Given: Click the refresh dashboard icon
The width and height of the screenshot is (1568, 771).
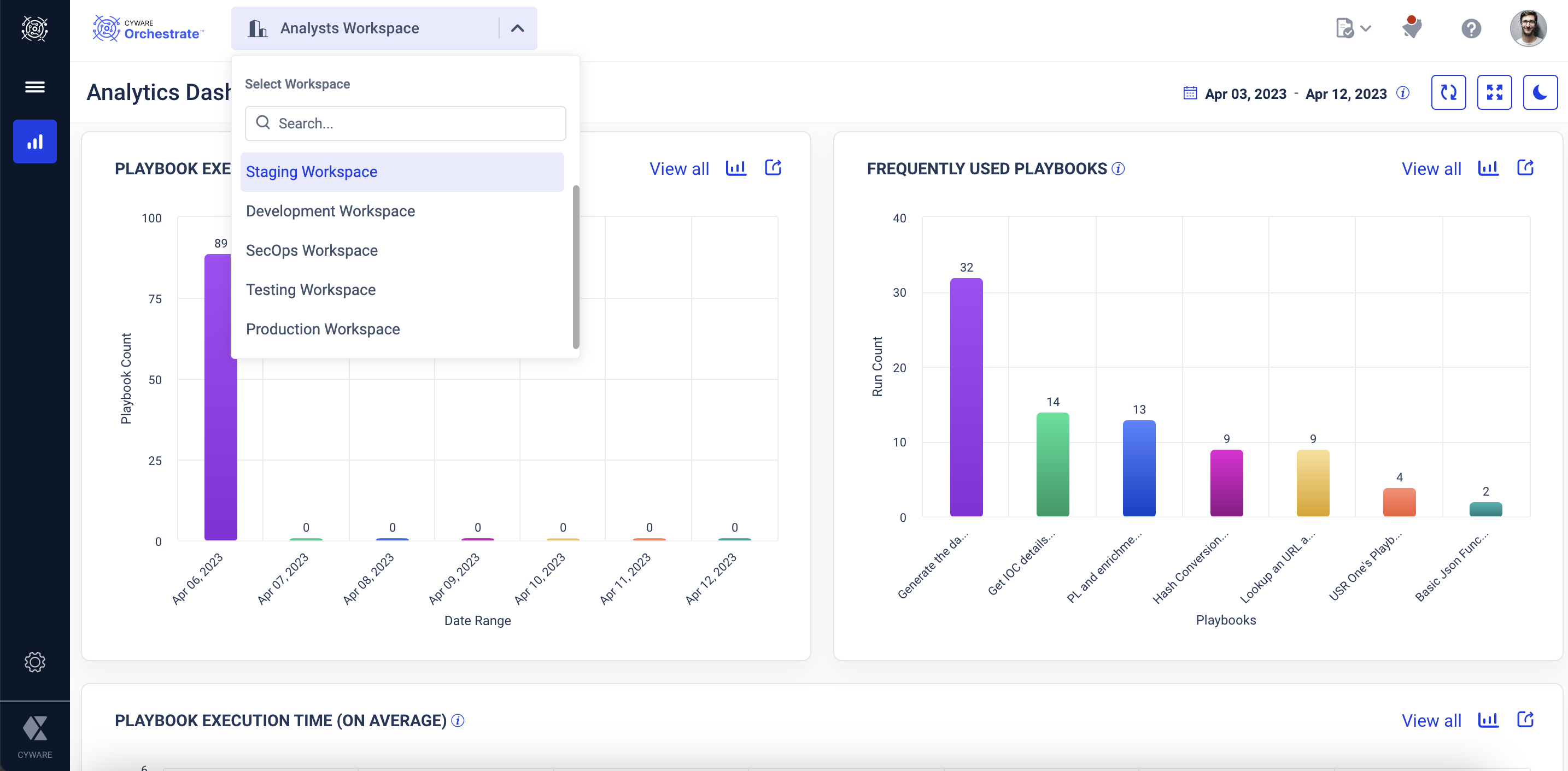Looking at the screenshot, I should click(x=1448, y=92).
